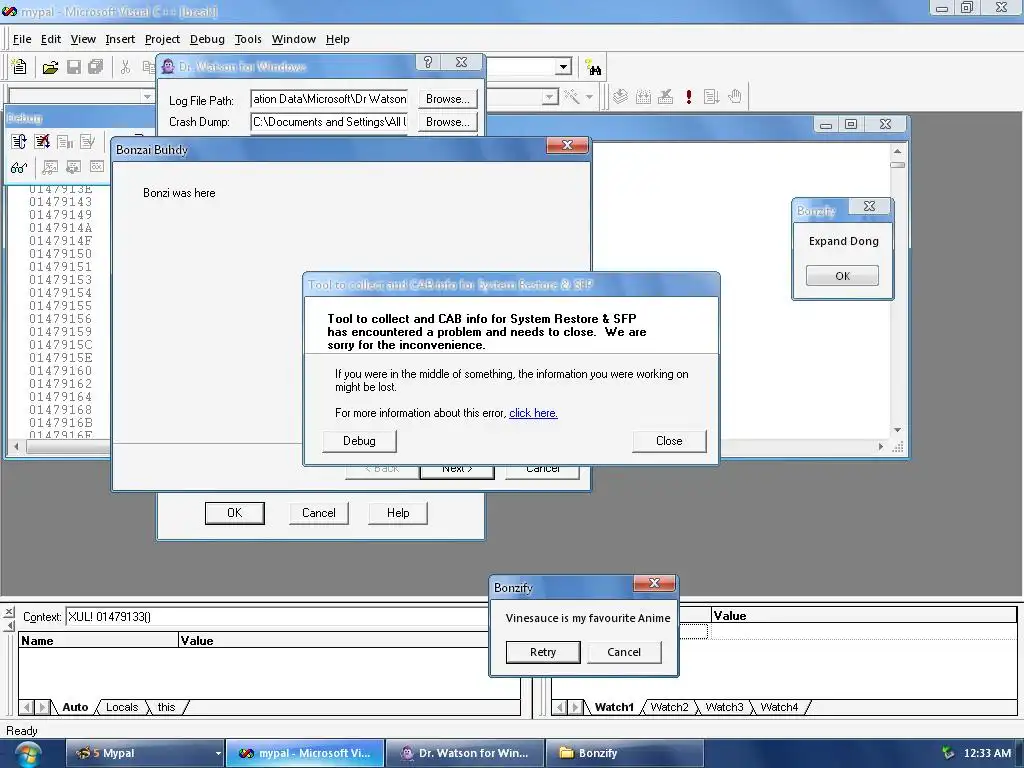Open the Insert menu
The image size is (1024, 768).
pyautogui.click(x=120, y=39)
